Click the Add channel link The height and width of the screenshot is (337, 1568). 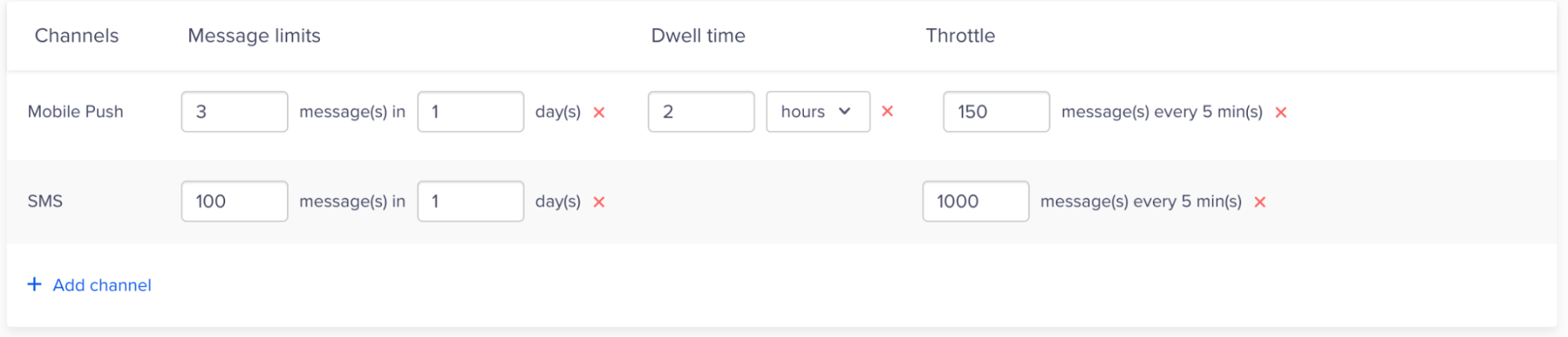click(102, 285)
